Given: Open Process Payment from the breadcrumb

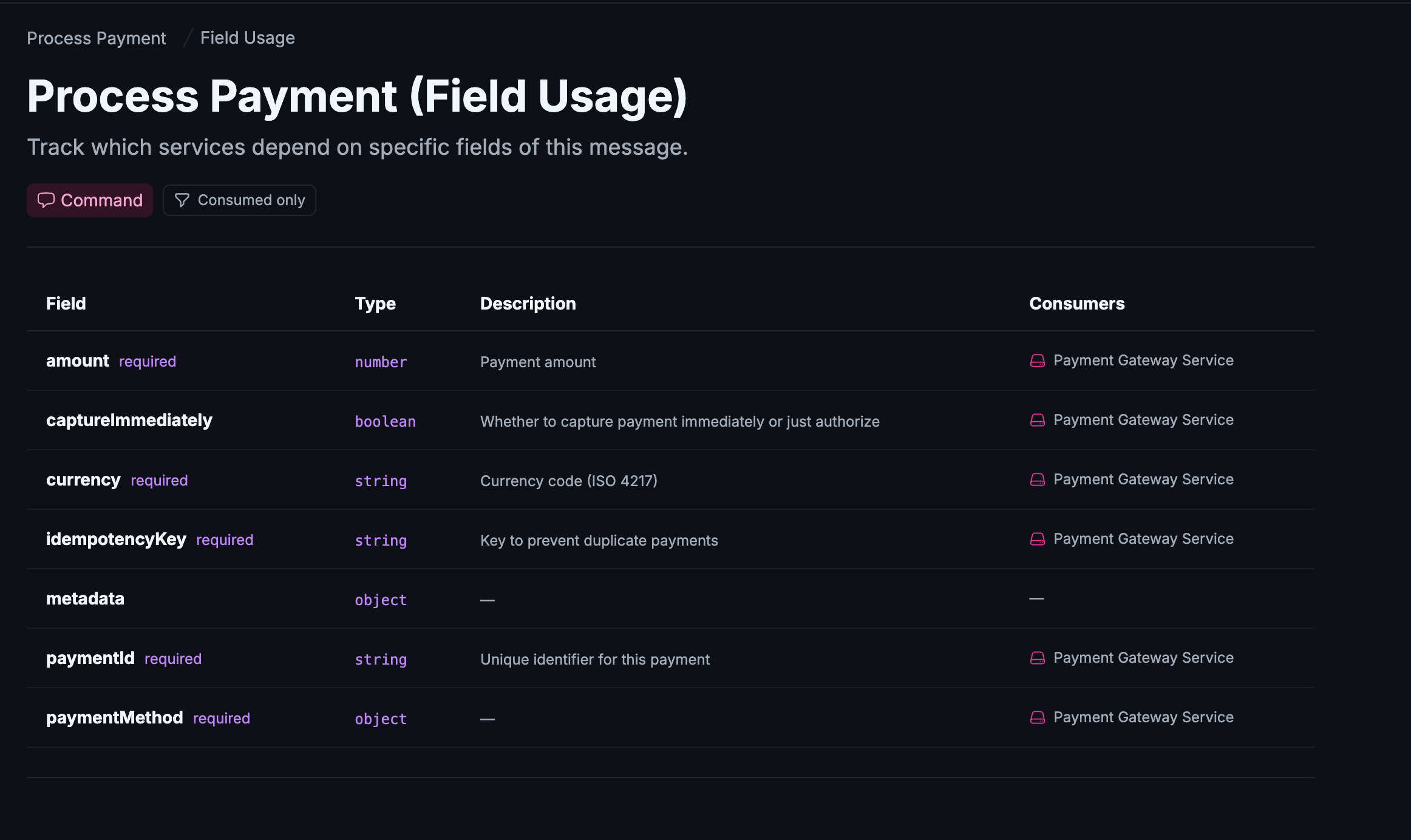Looking at the screenshot, I should [96, 38].
